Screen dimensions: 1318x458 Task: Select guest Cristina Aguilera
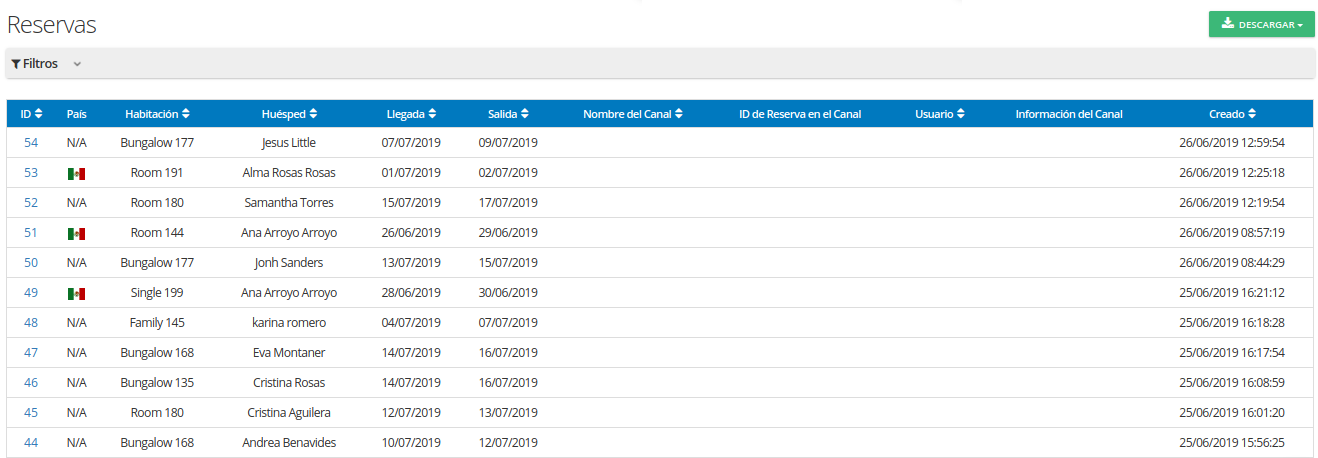point(289,413)
